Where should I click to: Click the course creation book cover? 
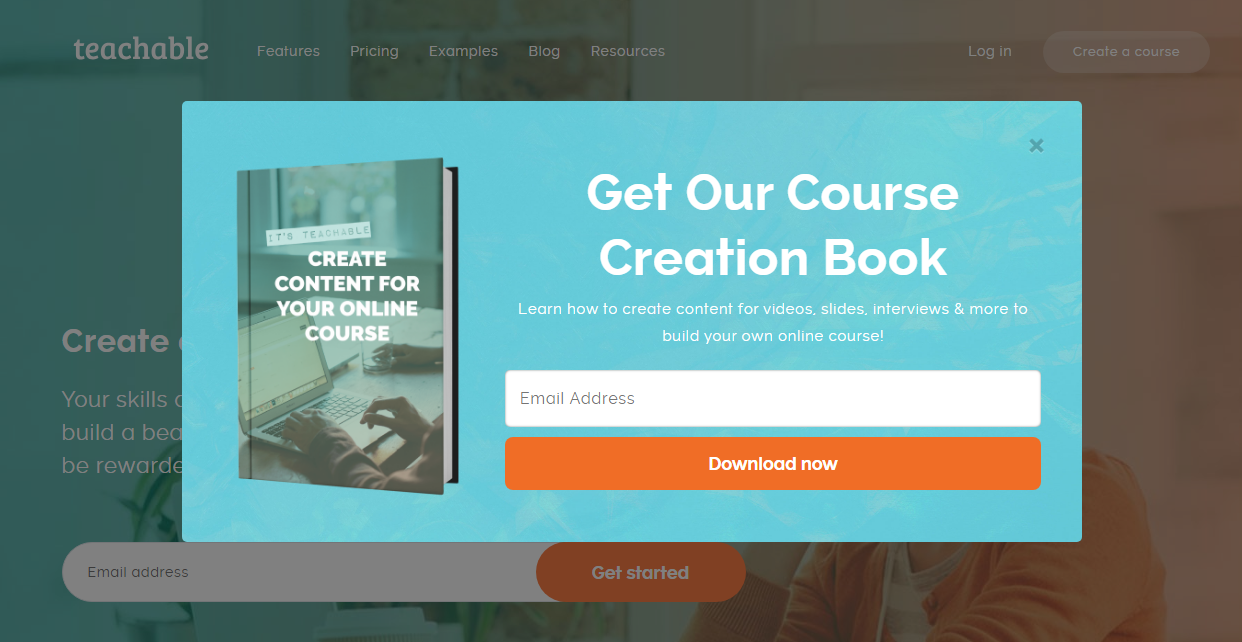point(347,326)
